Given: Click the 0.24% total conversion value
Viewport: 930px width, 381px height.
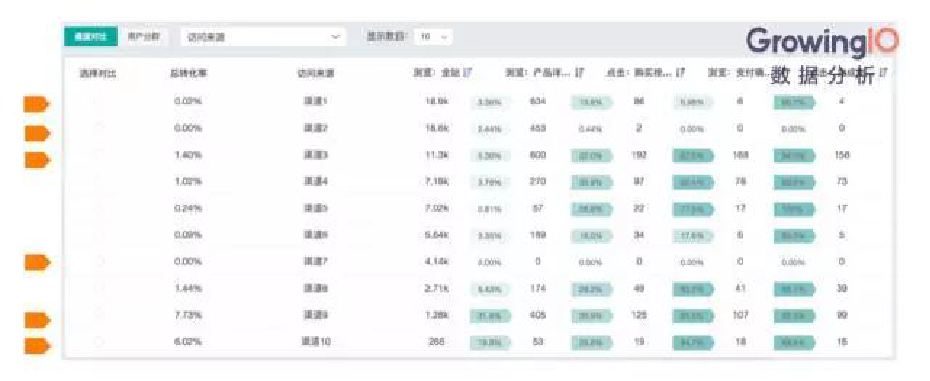Looking at the screenshot, I should click(188, 208).
